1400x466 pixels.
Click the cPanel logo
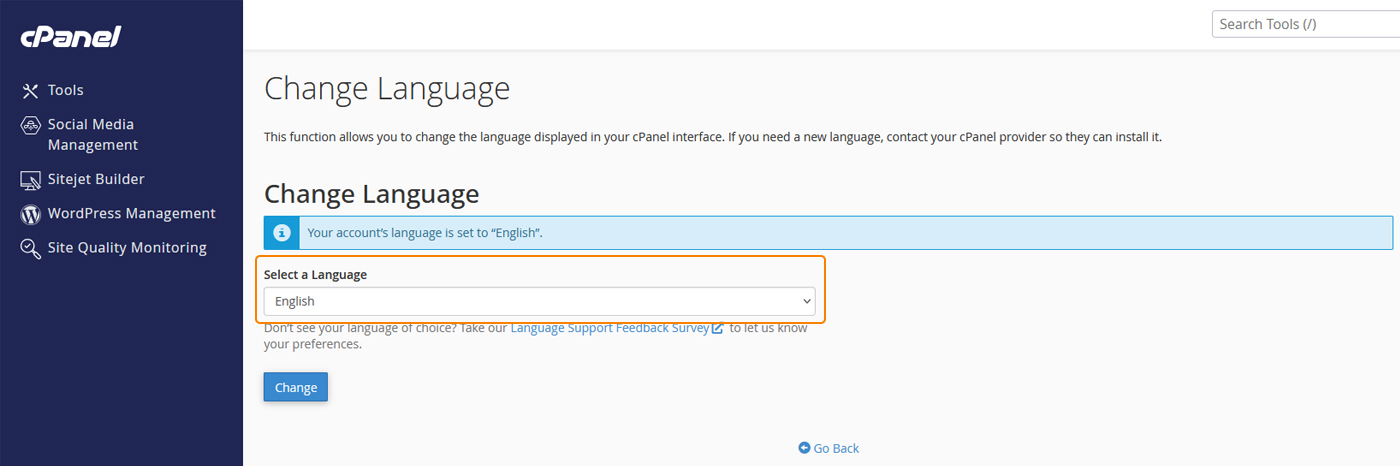point(71,37)
